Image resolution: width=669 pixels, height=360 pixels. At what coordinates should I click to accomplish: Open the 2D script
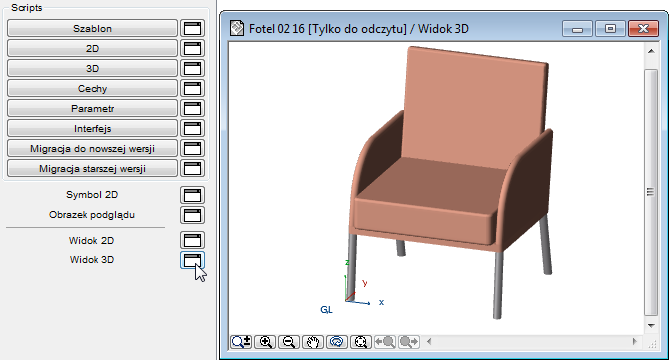click(92, 48)
